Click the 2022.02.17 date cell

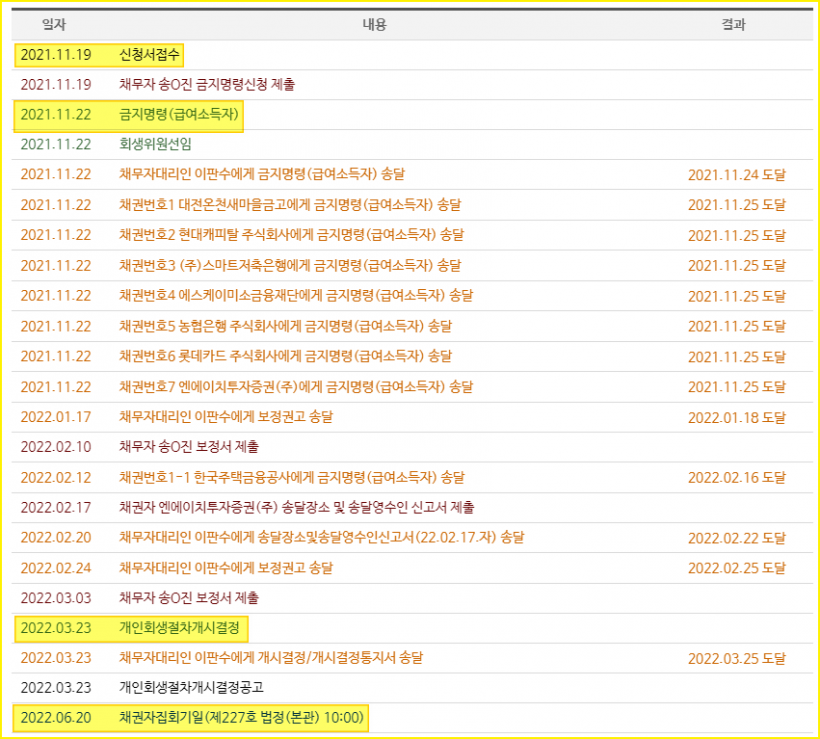[x=56, y=507]
